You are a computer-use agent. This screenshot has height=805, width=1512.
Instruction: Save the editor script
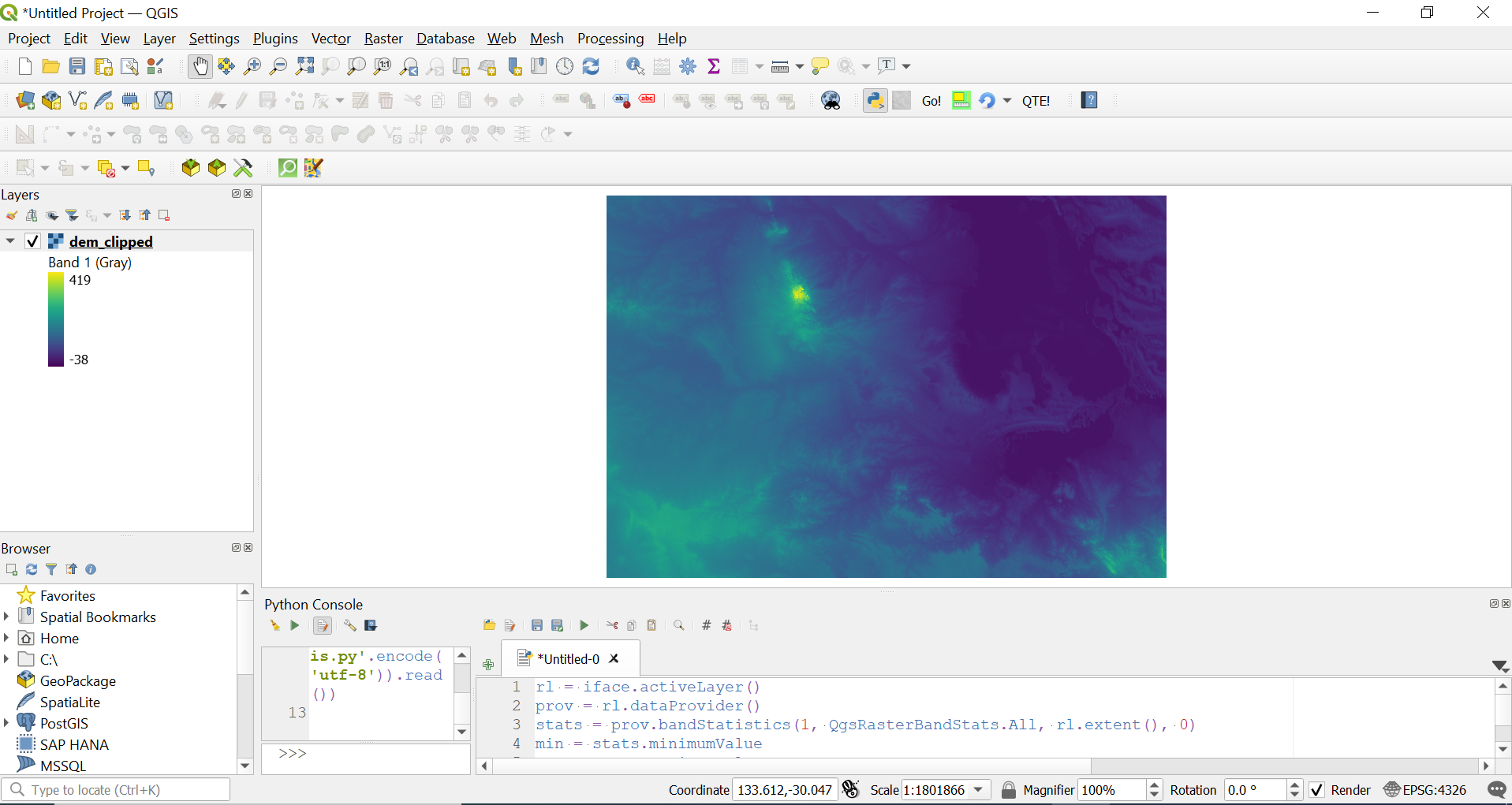tap(537, 625)
